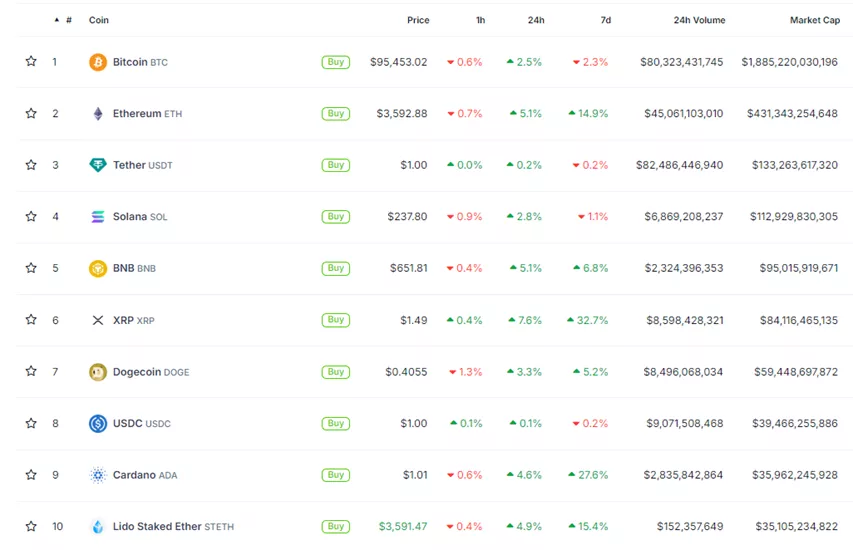Click the Cardano logo icon
Screen dimensions: 853x550
click(98, 475)
